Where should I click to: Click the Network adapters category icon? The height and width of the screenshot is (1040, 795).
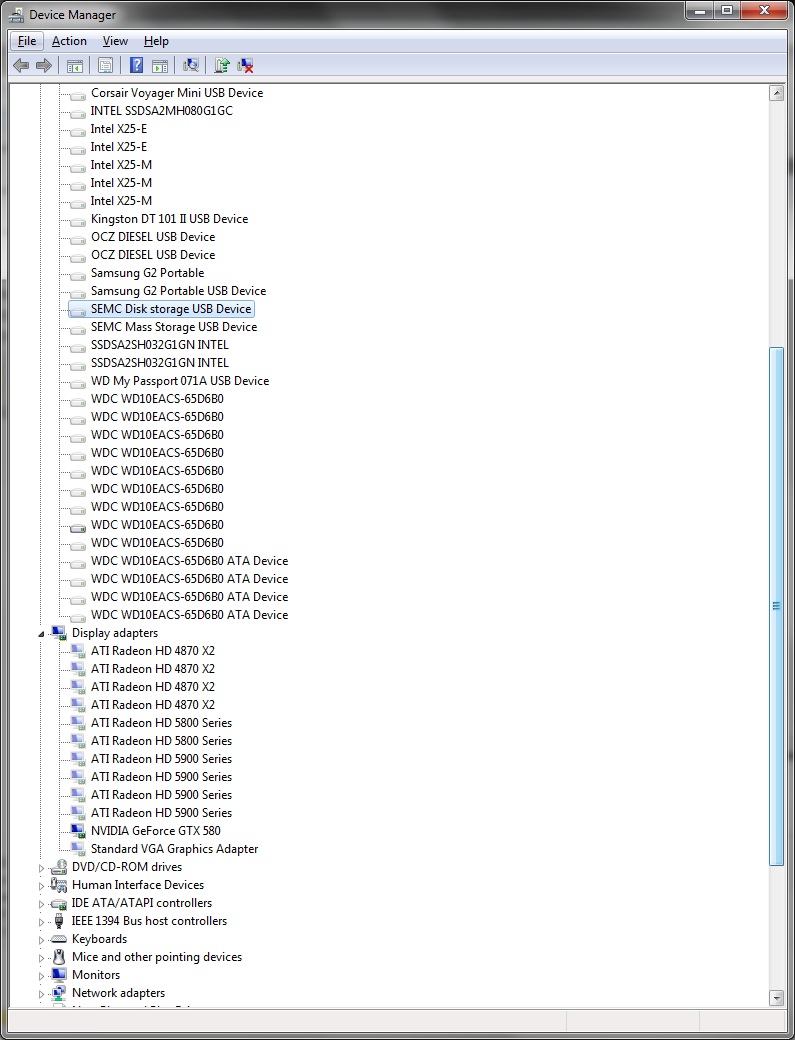pos(59,993)
